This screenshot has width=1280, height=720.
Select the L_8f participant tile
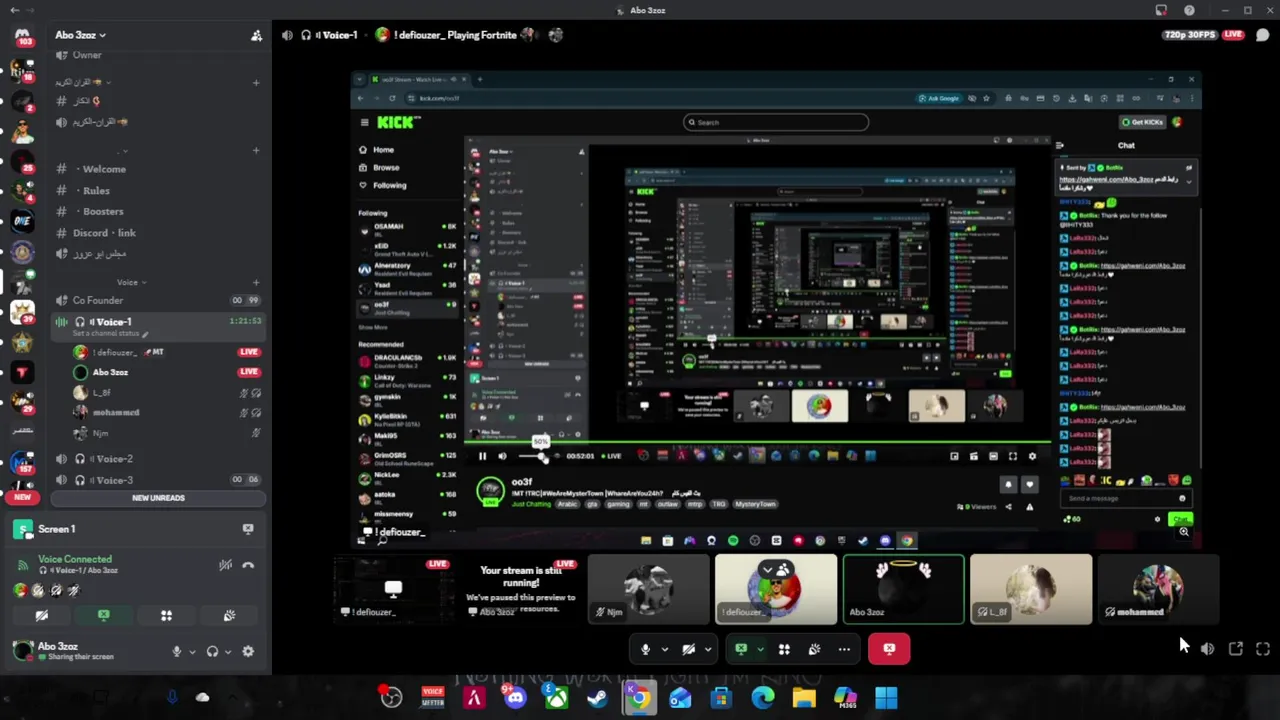point(1031,590)
